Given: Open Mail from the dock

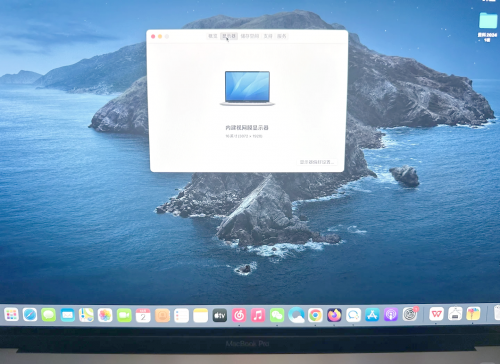Looking at the screenshot, I should click(68, 315).
